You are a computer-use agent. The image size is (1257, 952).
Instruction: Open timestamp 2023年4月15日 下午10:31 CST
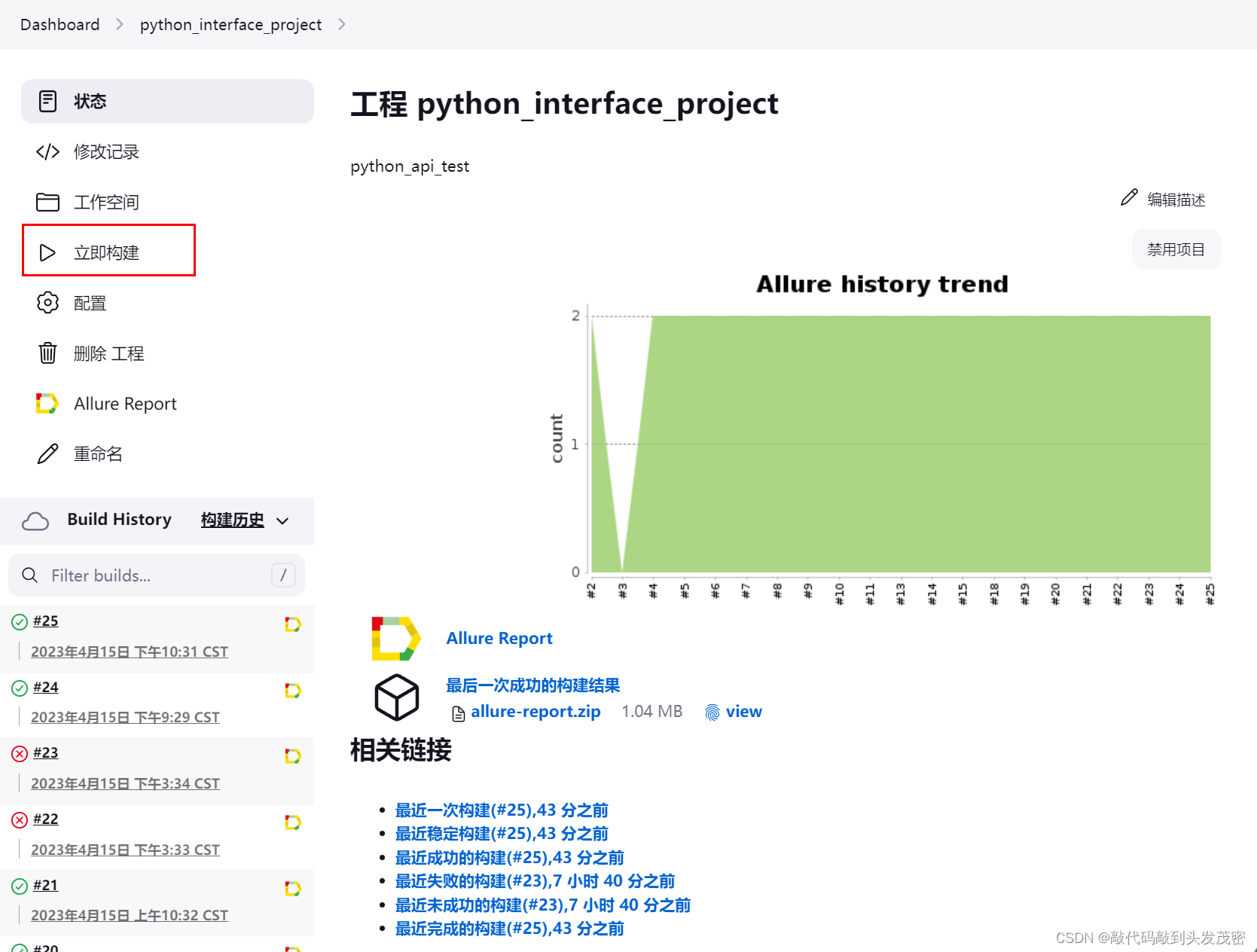(x=130, y=651)
